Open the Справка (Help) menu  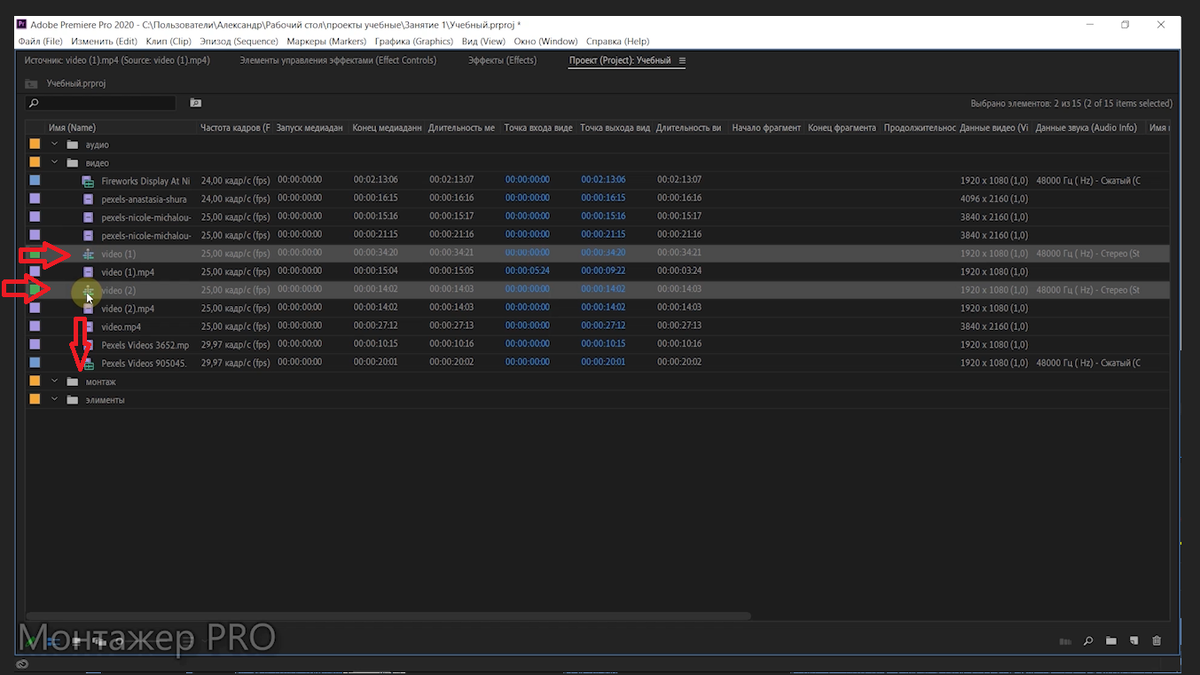(x=618, y=42)
